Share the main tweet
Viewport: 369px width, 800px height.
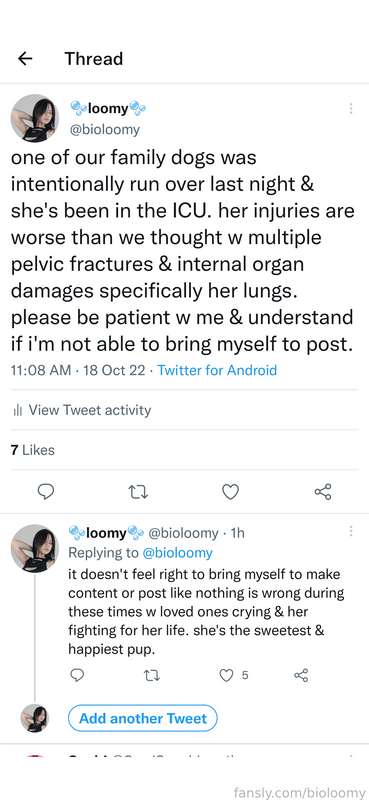pos(323,492)
